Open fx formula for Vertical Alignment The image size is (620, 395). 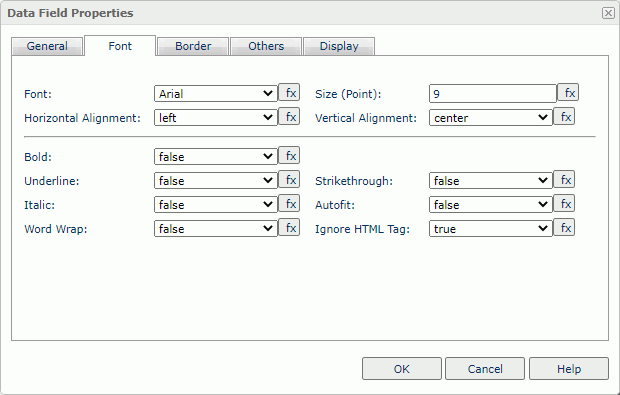click(564, 117)
